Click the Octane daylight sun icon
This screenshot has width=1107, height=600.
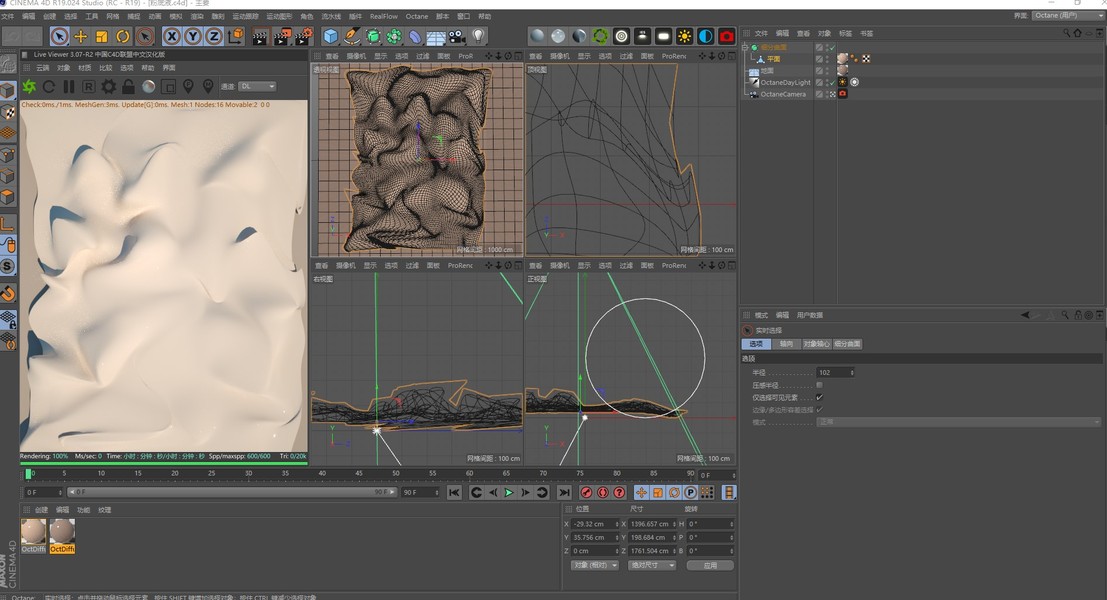(684, 36)
